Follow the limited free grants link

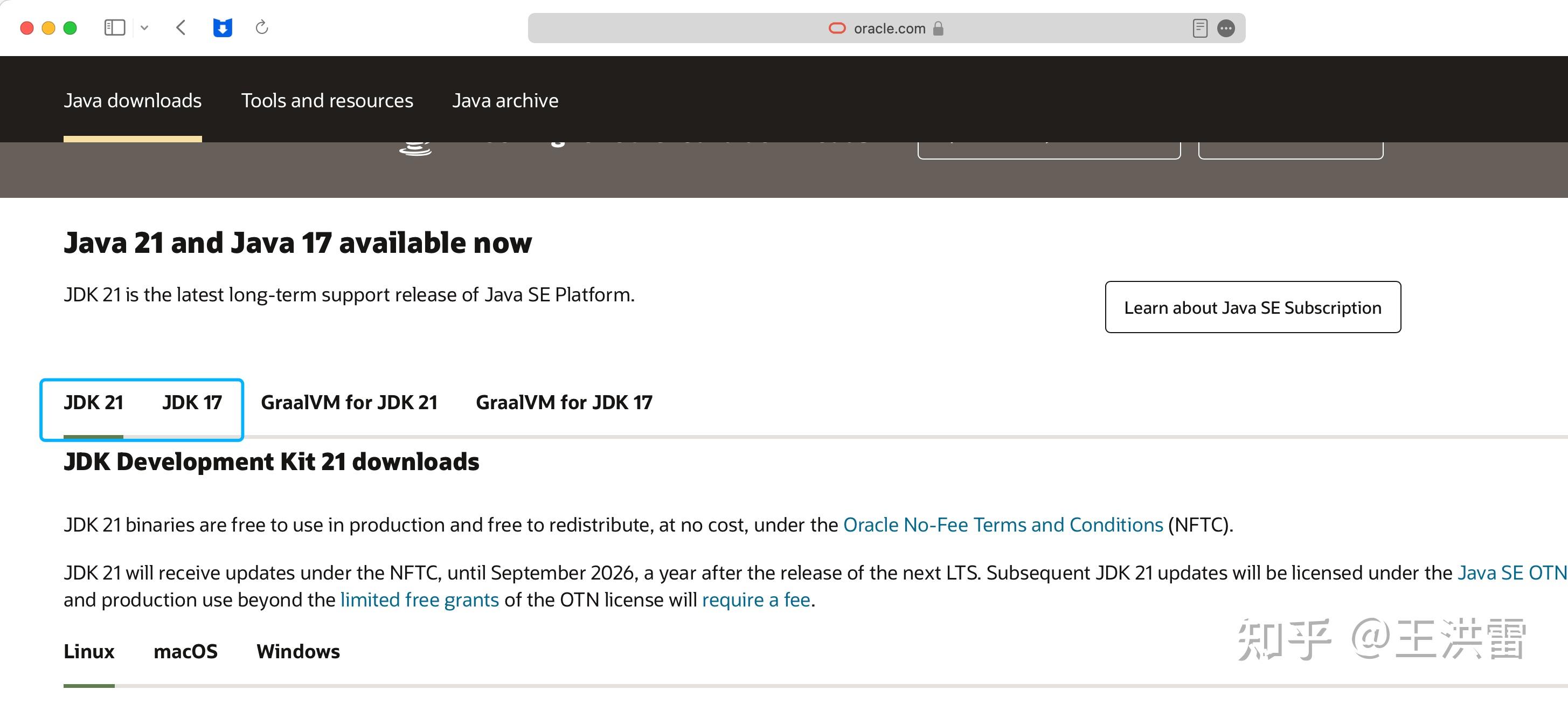[x=419, y=600]
